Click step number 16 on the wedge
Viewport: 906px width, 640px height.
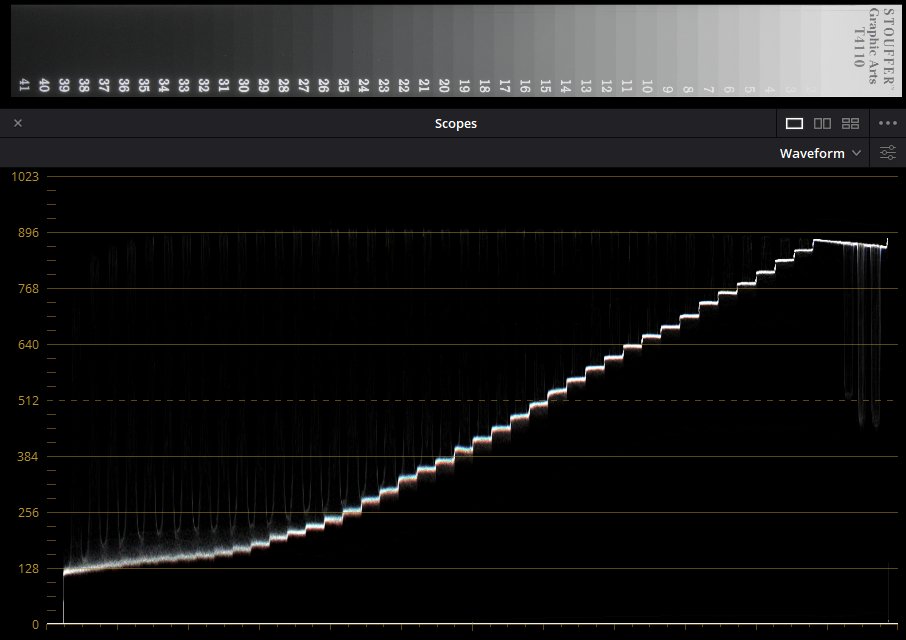click(525, 85)
